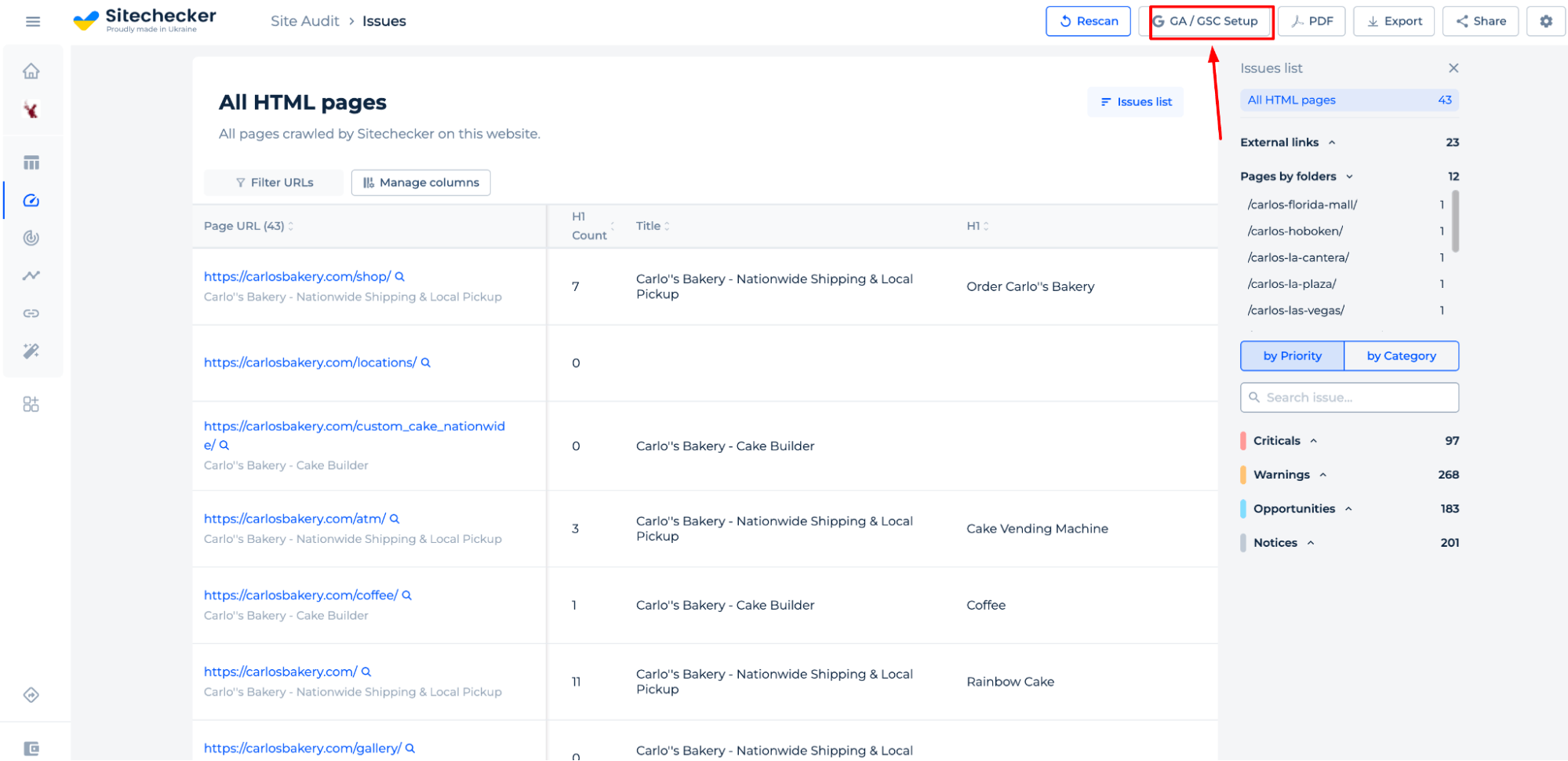This screenshot has width=1568, height=761.
Task: Open the carlosbakery.com/gallery/ link
Action: 302,748
